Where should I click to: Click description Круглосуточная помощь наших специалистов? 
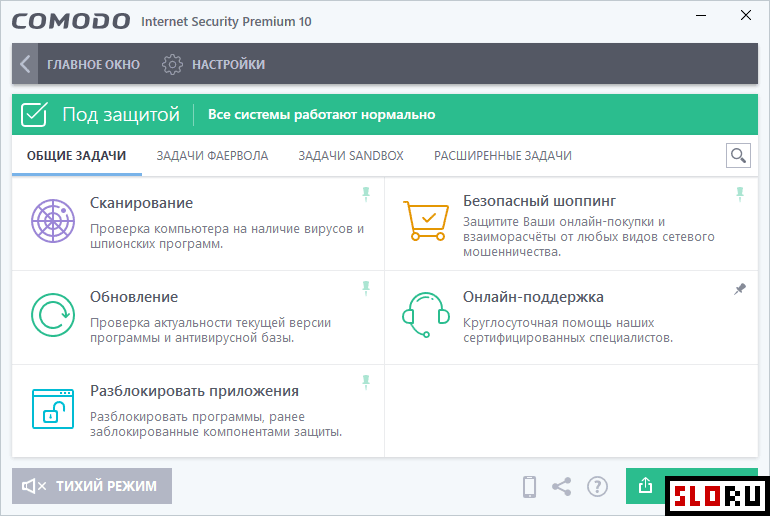(x=568, y=330)
